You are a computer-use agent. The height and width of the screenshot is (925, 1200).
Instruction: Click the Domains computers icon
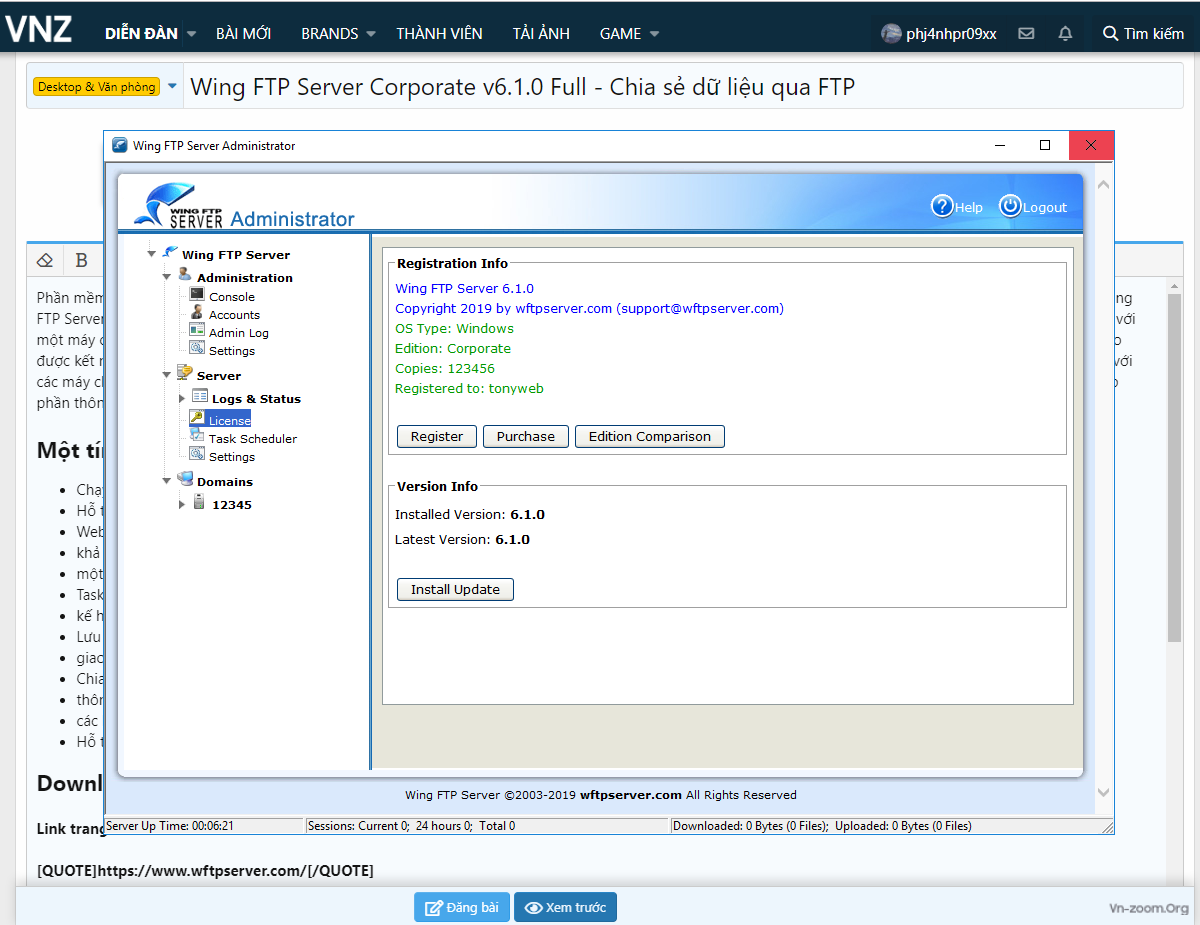pyautogui.click(x=185, y=480)
